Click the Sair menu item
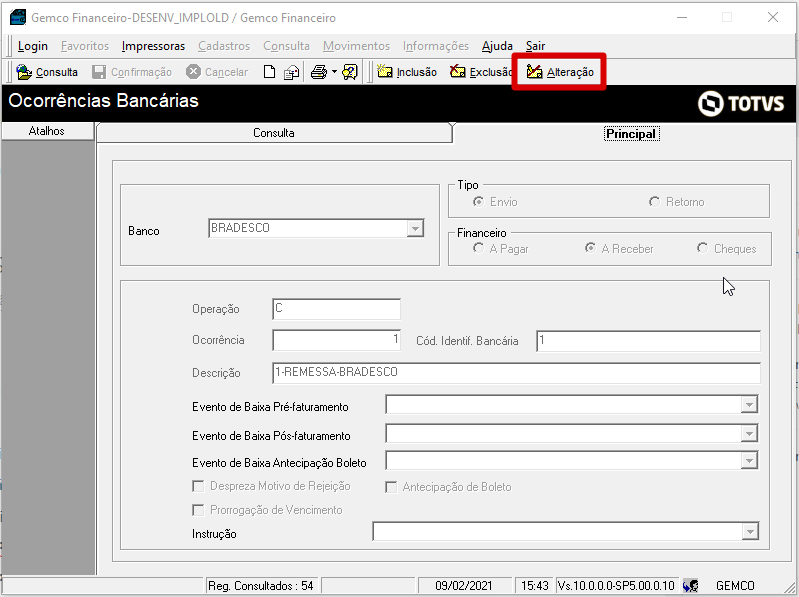 tap(536, 46)
